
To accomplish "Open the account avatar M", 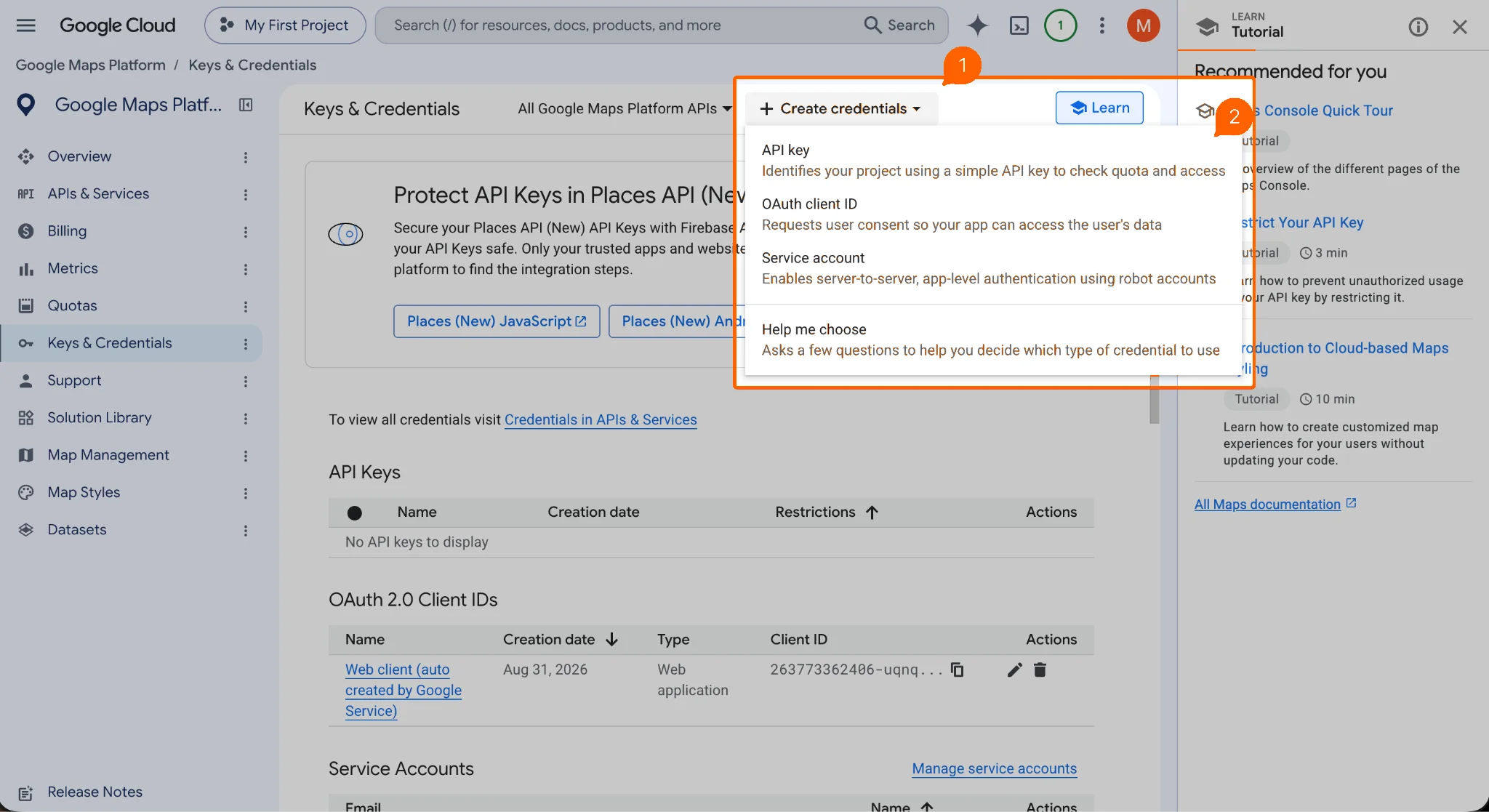I will (x=1143, y=25).
